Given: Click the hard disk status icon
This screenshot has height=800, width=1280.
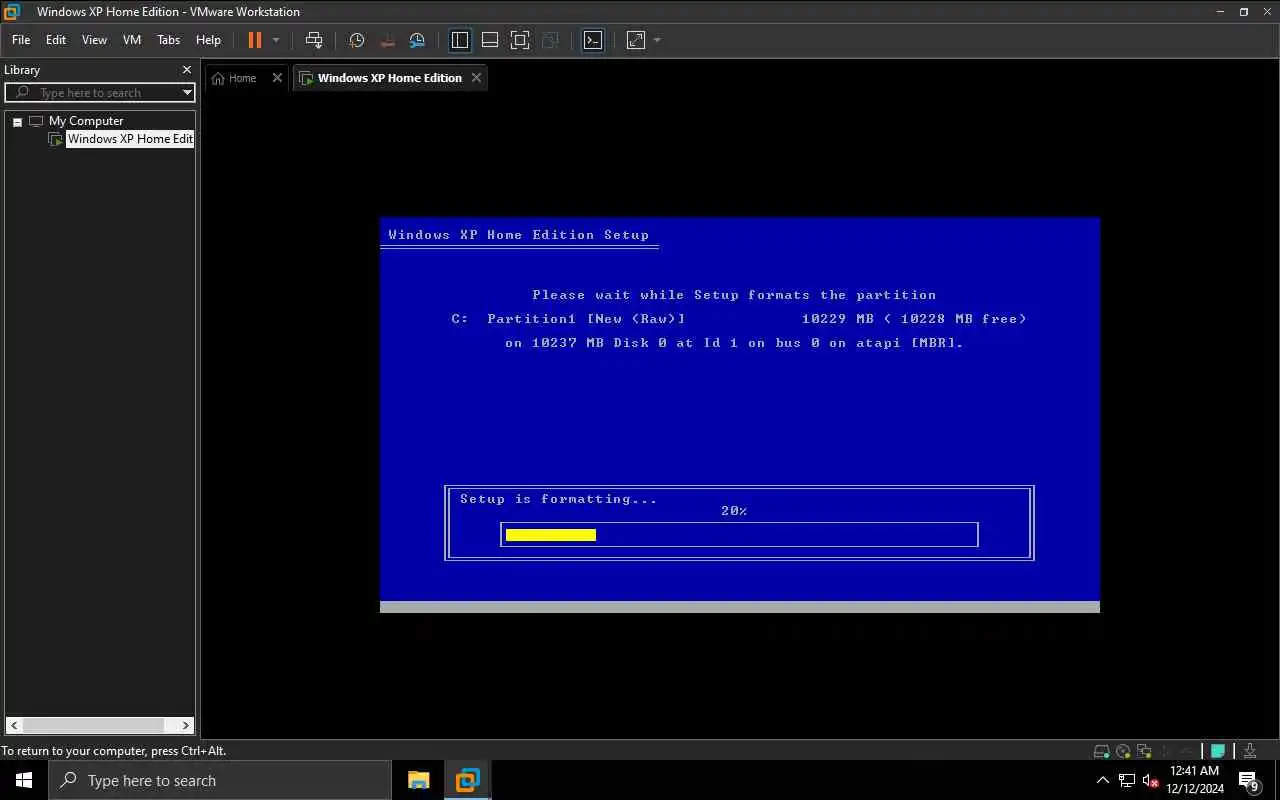Looking at the screenshot, I should (x=1101, y=751).
